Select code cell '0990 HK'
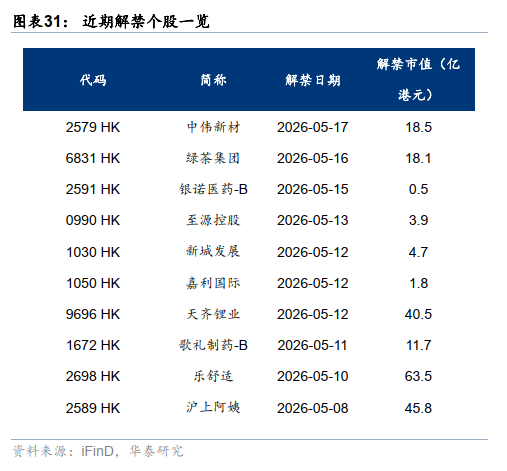 coord(93,220)
